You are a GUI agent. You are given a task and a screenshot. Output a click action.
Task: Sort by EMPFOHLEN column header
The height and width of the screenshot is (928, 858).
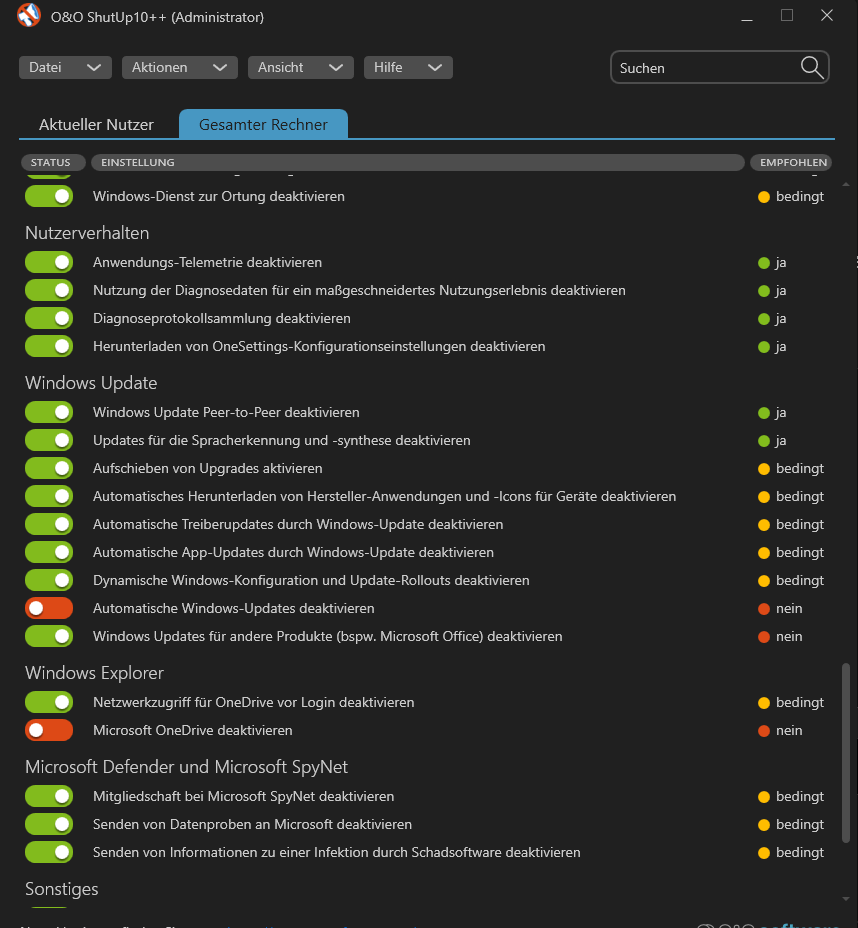click(x=791, y=162)
